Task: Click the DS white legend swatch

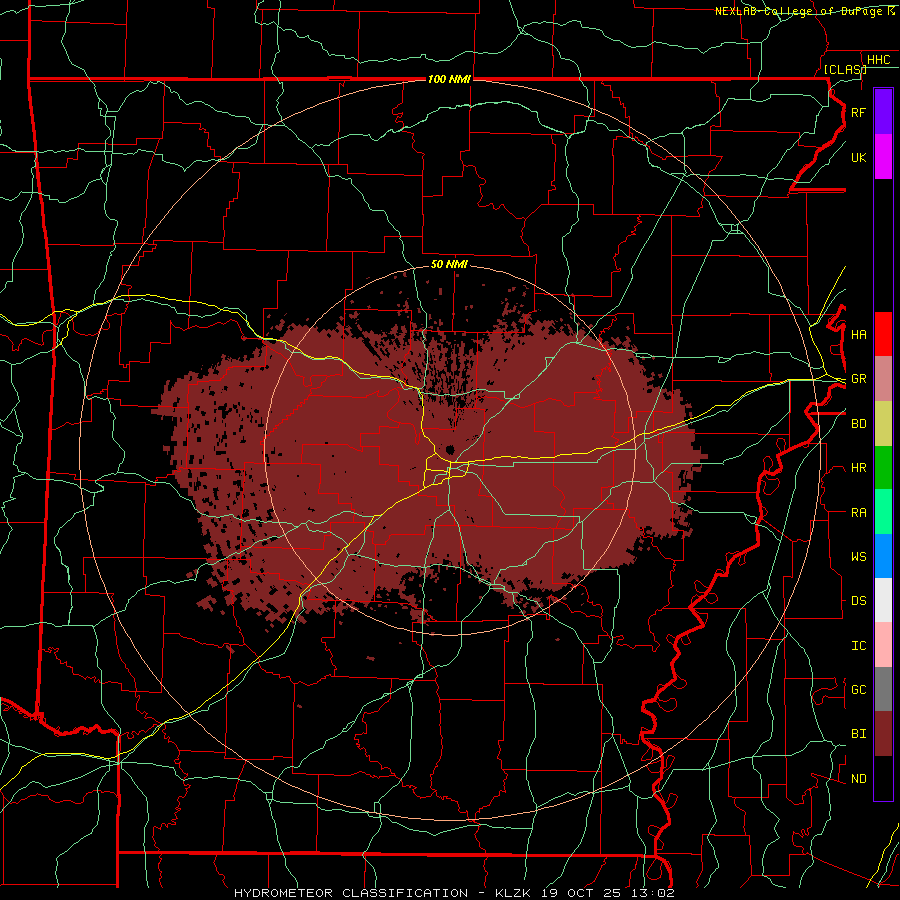Action: coord(883,600)
